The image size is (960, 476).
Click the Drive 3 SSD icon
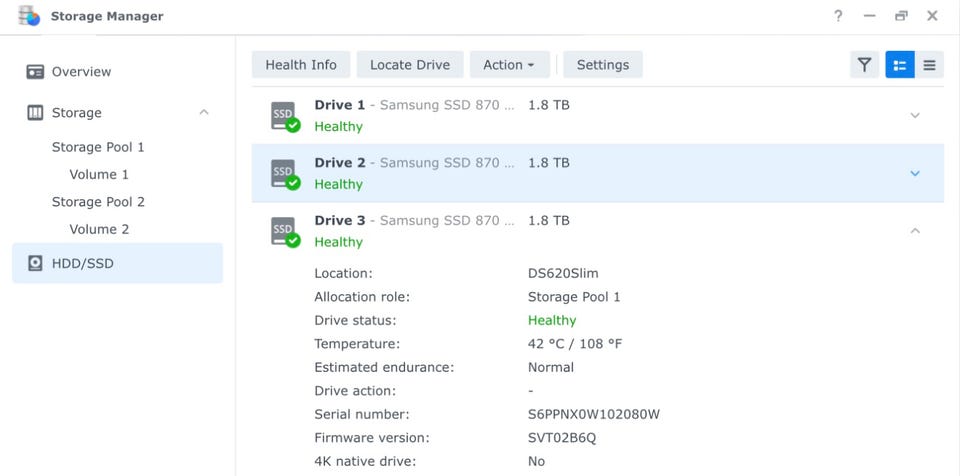(285, 231)
